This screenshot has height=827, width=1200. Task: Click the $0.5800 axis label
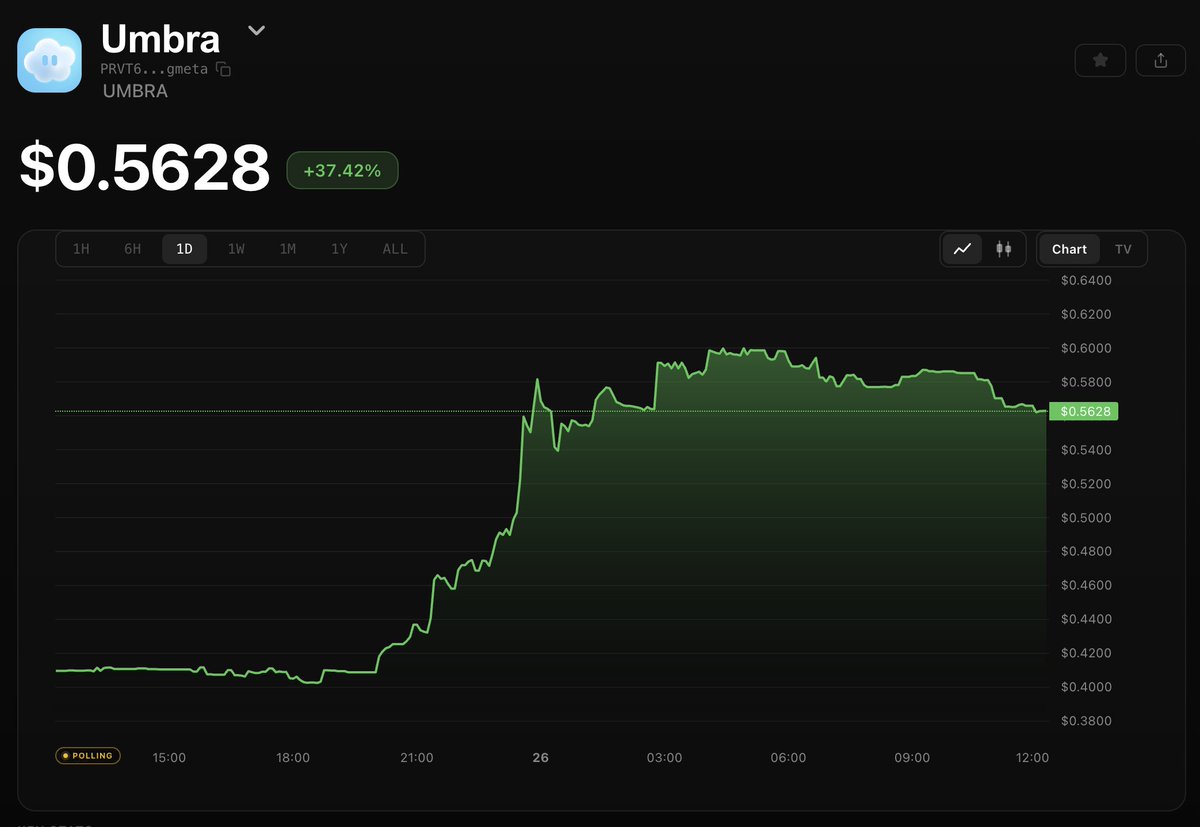click(1086, 382)
